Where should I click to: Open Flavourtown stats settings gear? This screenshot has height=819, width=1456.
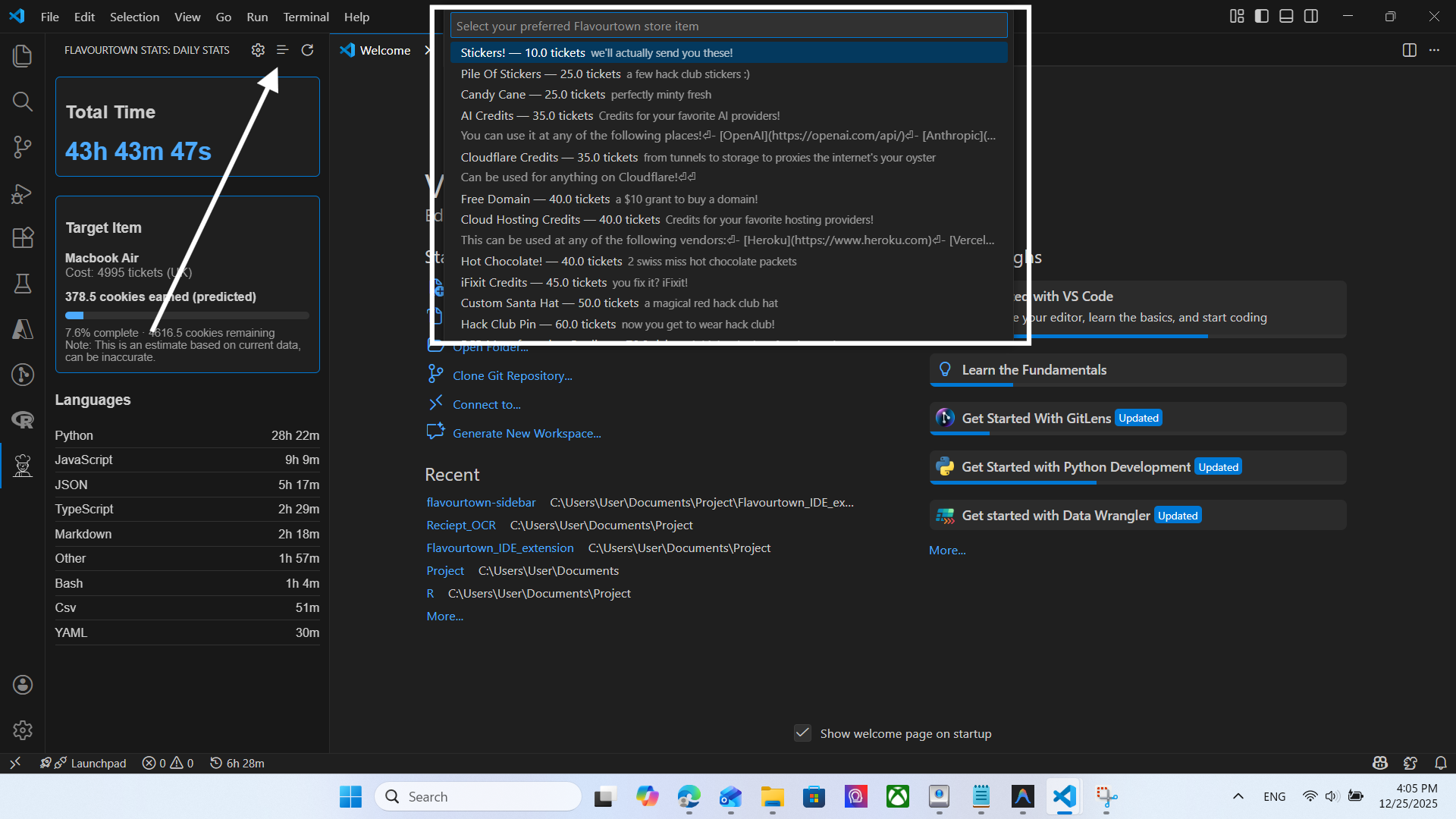[x=258, y=50]
